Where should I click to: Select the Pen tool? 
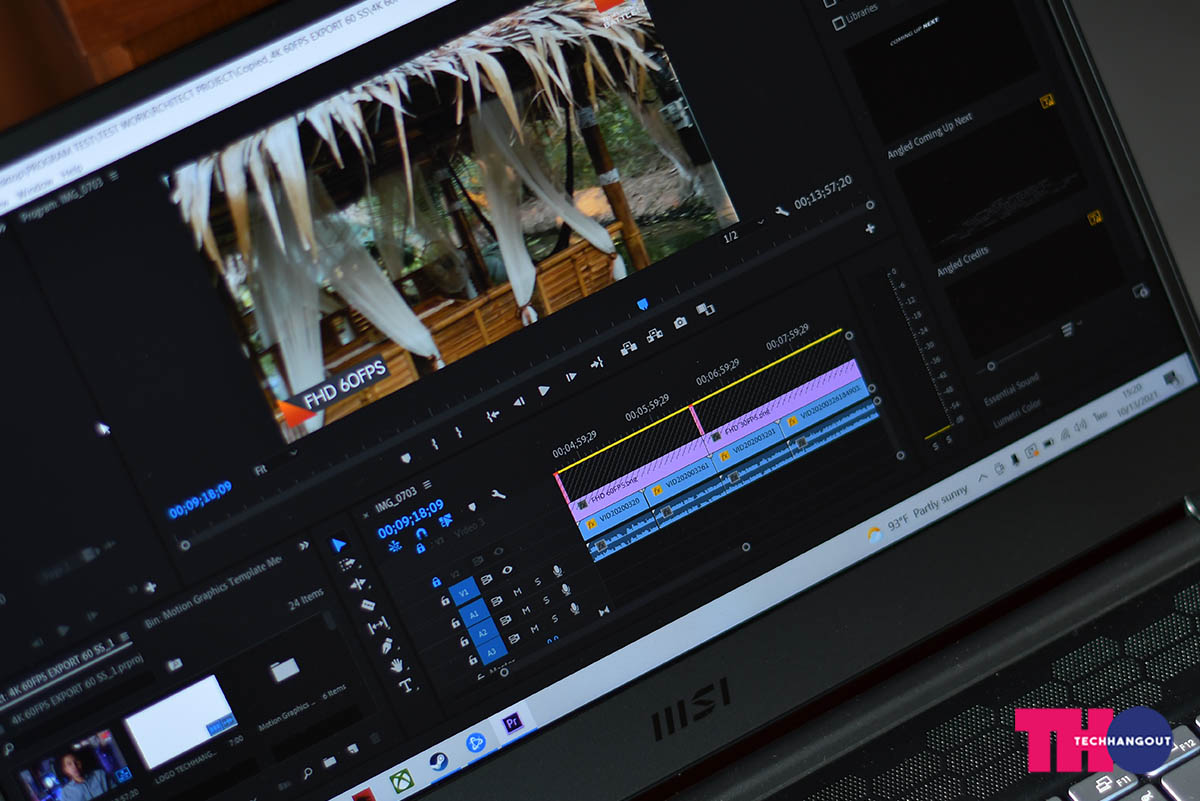388,646
